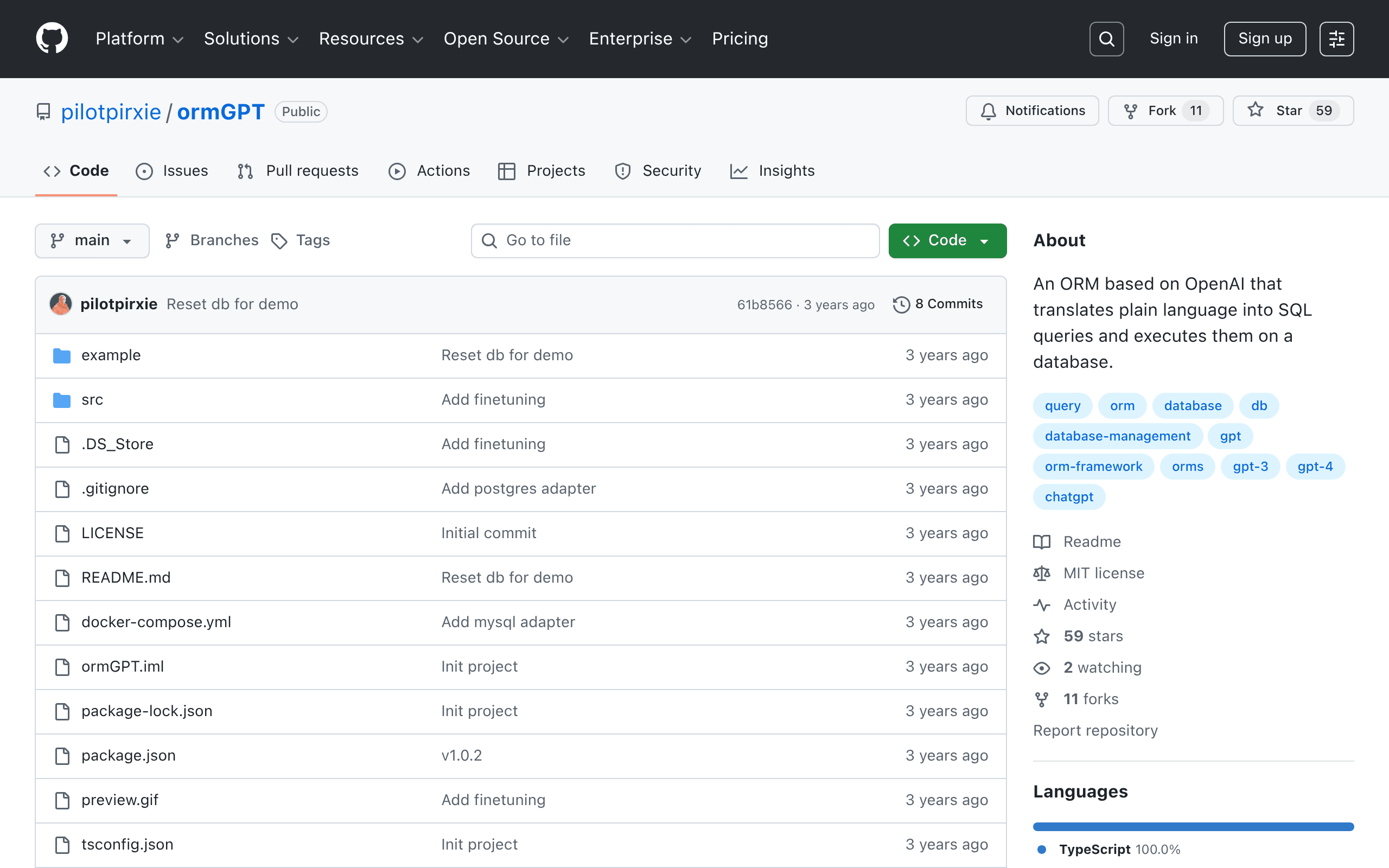Click pilotpirxie's avatar in the commit bar

[x=60, y=304]
